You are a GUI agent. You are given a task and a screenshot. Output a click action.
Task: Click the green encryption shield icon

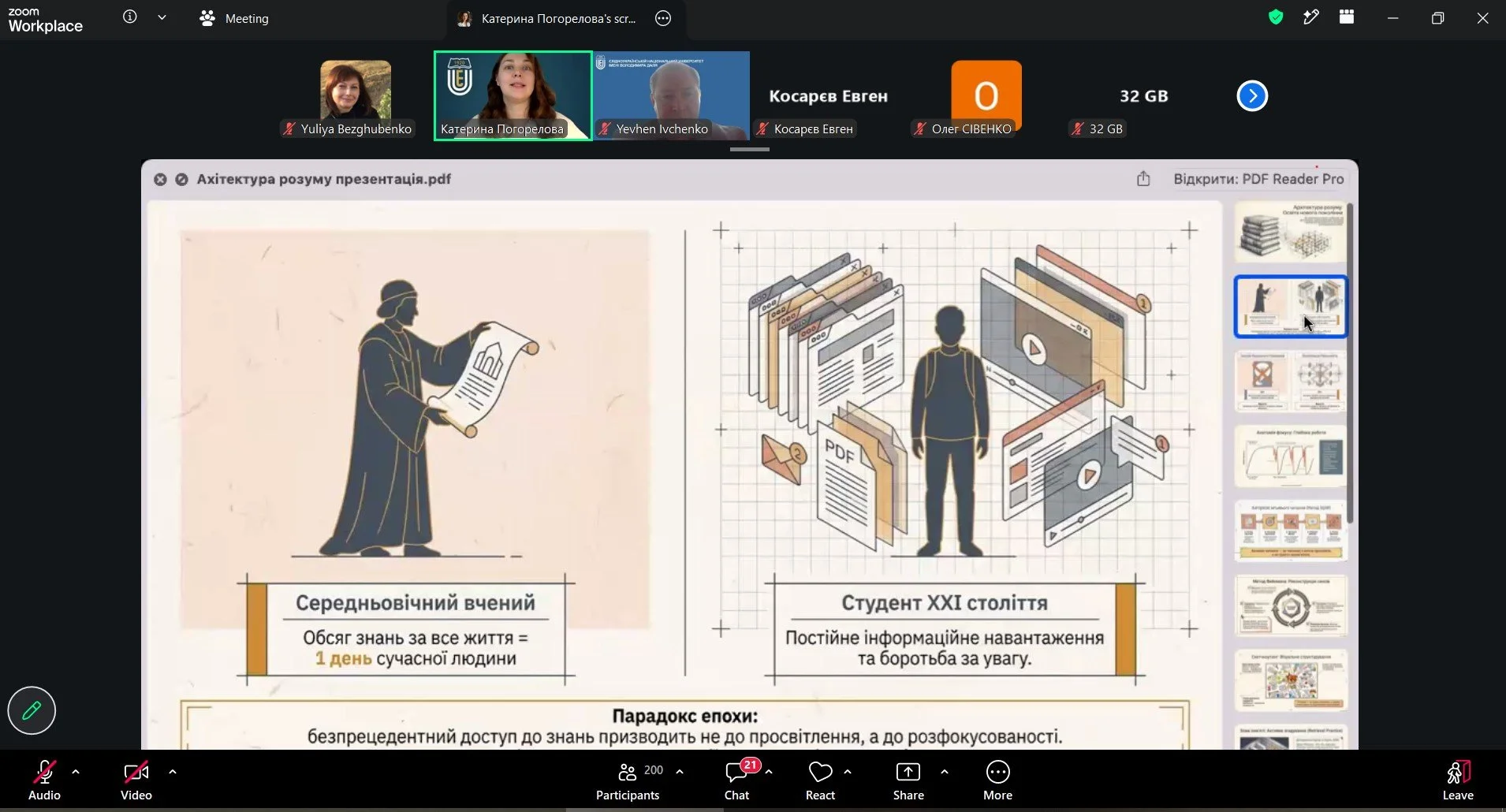point(1276,17)
